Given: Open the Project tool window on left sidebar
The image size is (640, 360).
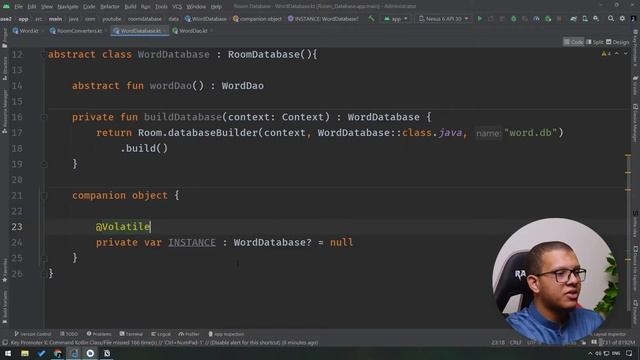Looking at the screenshot, I should click(4, 39).
